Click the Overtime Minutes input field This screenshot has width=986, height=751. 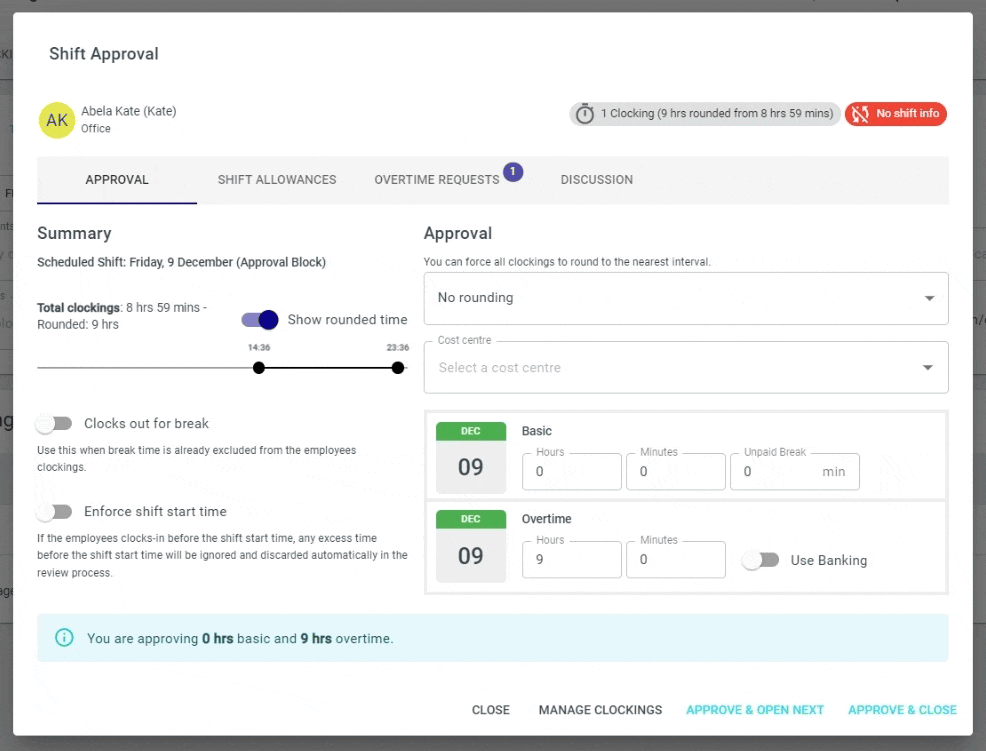click(675, 559)
